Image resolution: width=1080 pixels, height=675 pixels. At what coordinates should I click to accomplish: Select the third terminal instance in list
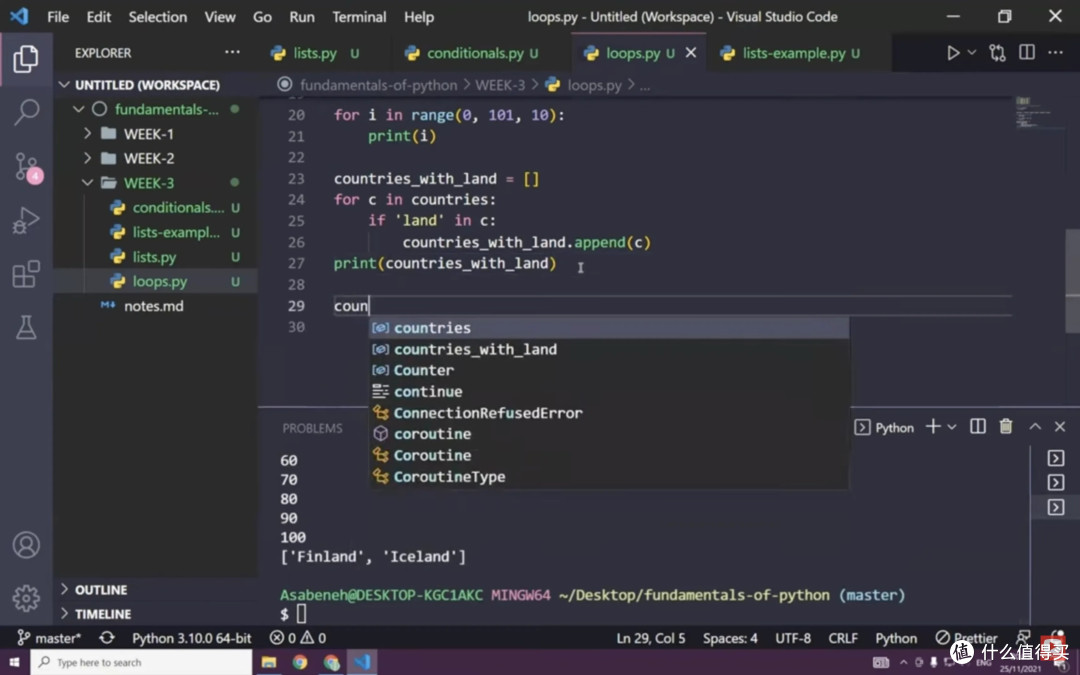tap(1055, 508)
